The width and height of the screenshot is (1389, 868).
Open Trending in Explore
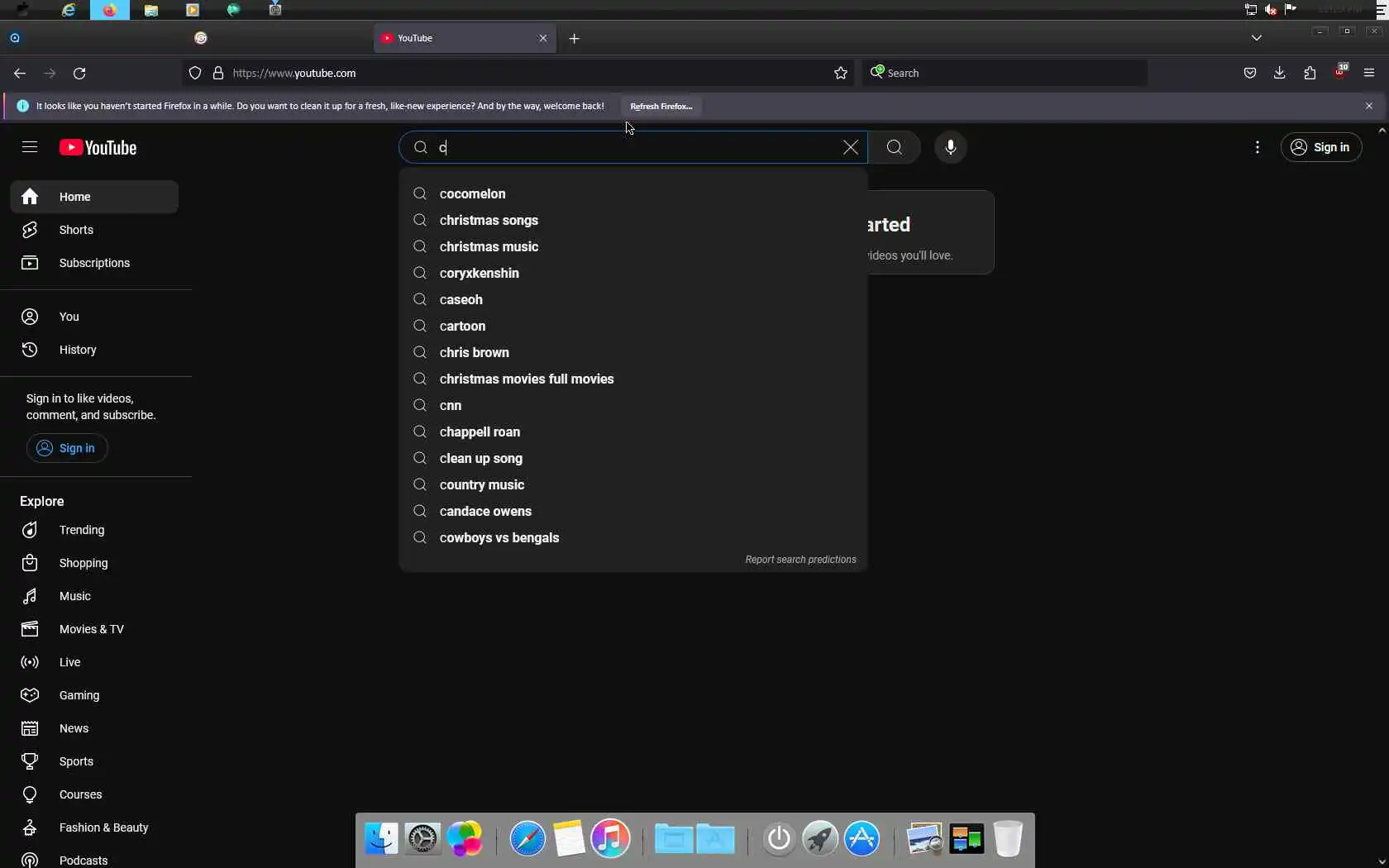[94, 530]
